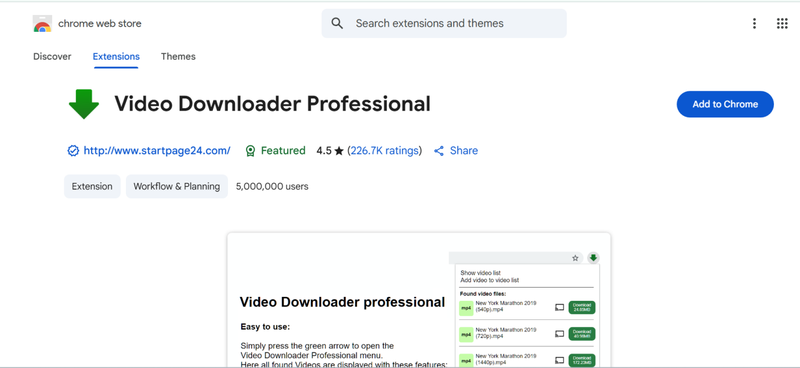Click the Chrome Web Store rainbow logo

42,24
